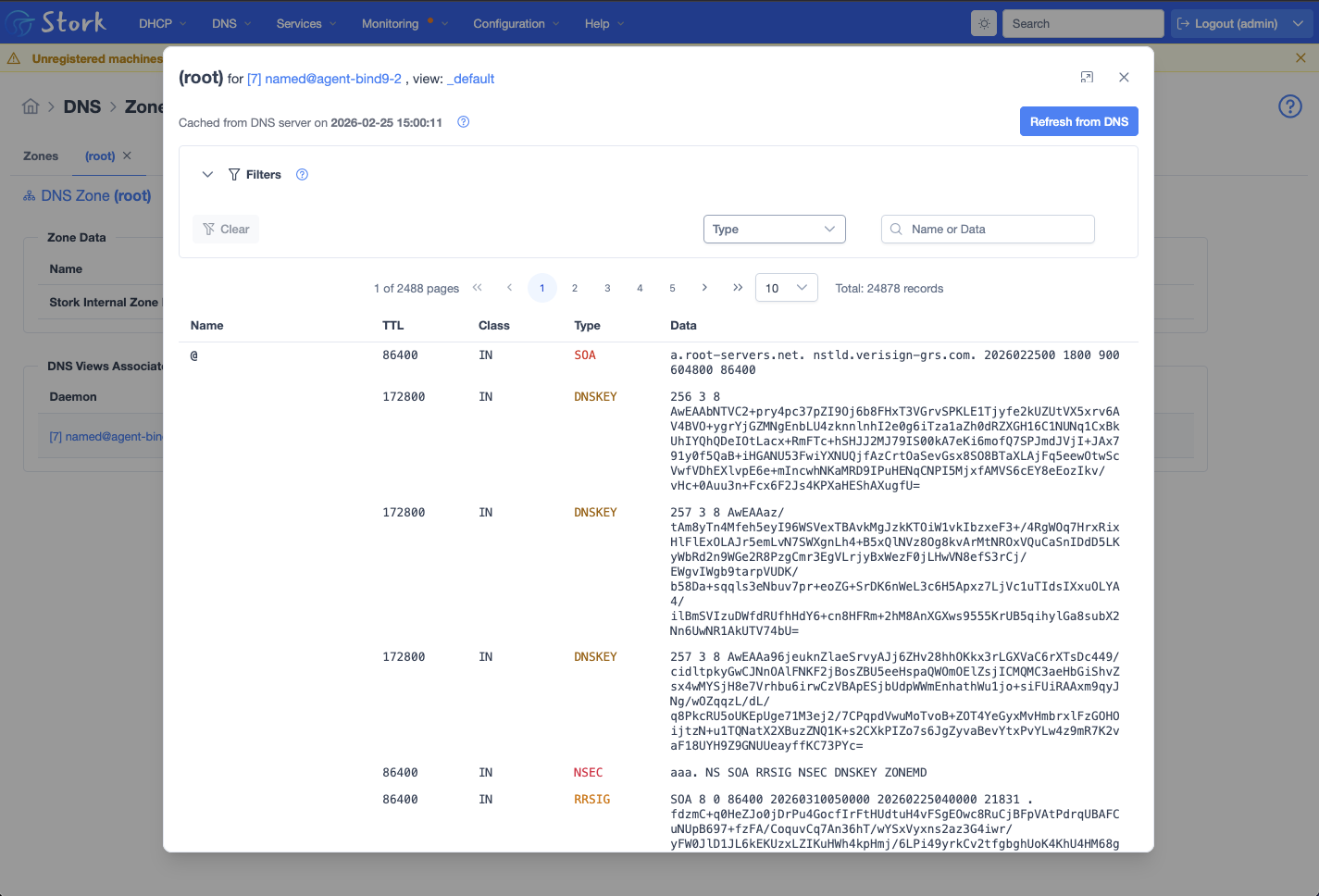Open the home breadcrumb icon

click(x=31, y=106)
